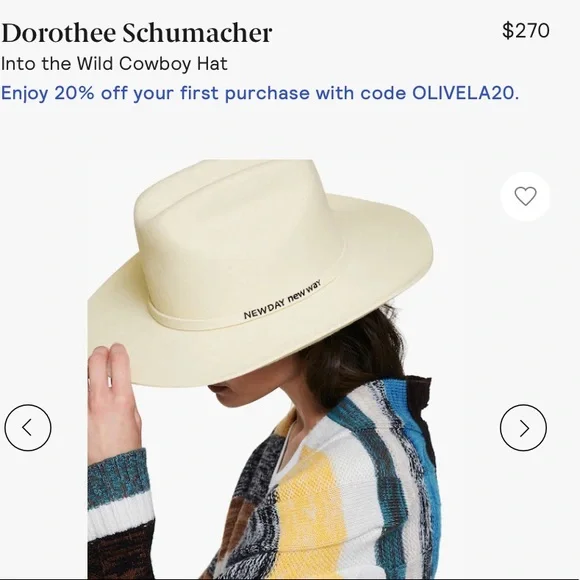Screen dimensions: 580x580
Task: Click the $270 price label
Action: click(x=526, y=31)
